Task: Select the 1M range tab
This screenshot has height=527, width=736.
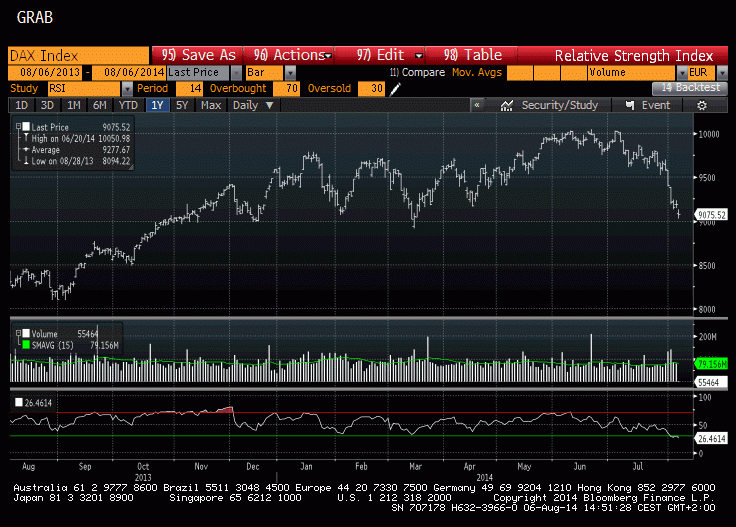Action: click(73, 105)
